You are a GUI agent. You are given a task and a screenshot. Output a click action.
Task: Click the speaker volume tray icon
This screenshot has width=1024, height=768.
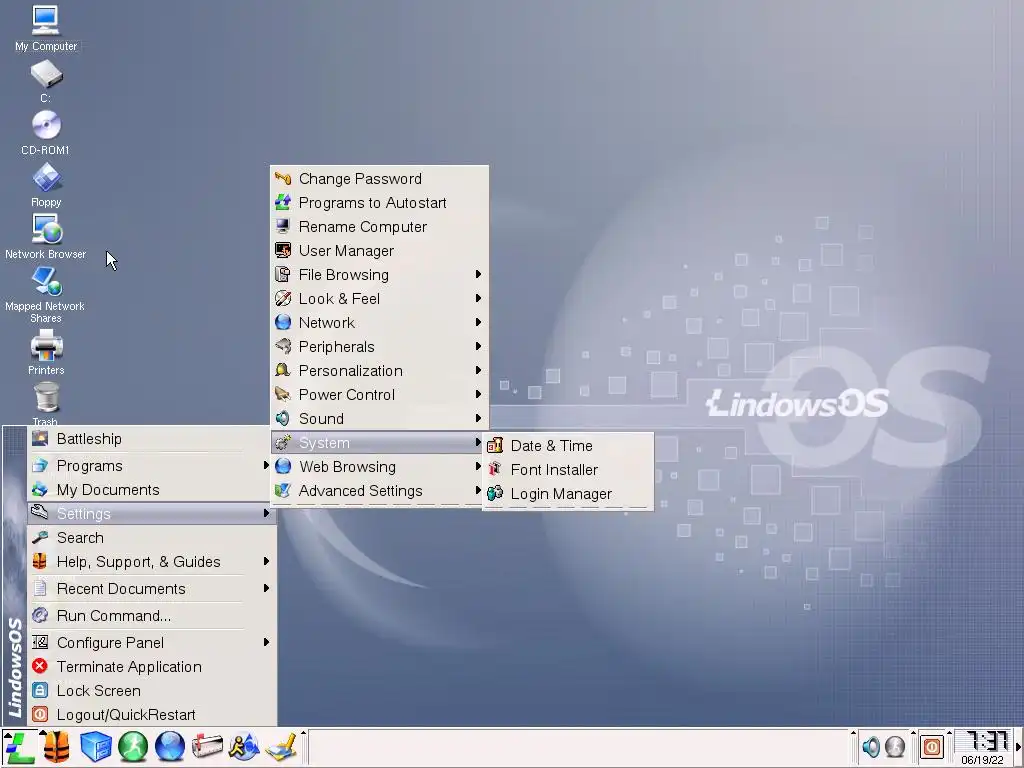(871, 746)
